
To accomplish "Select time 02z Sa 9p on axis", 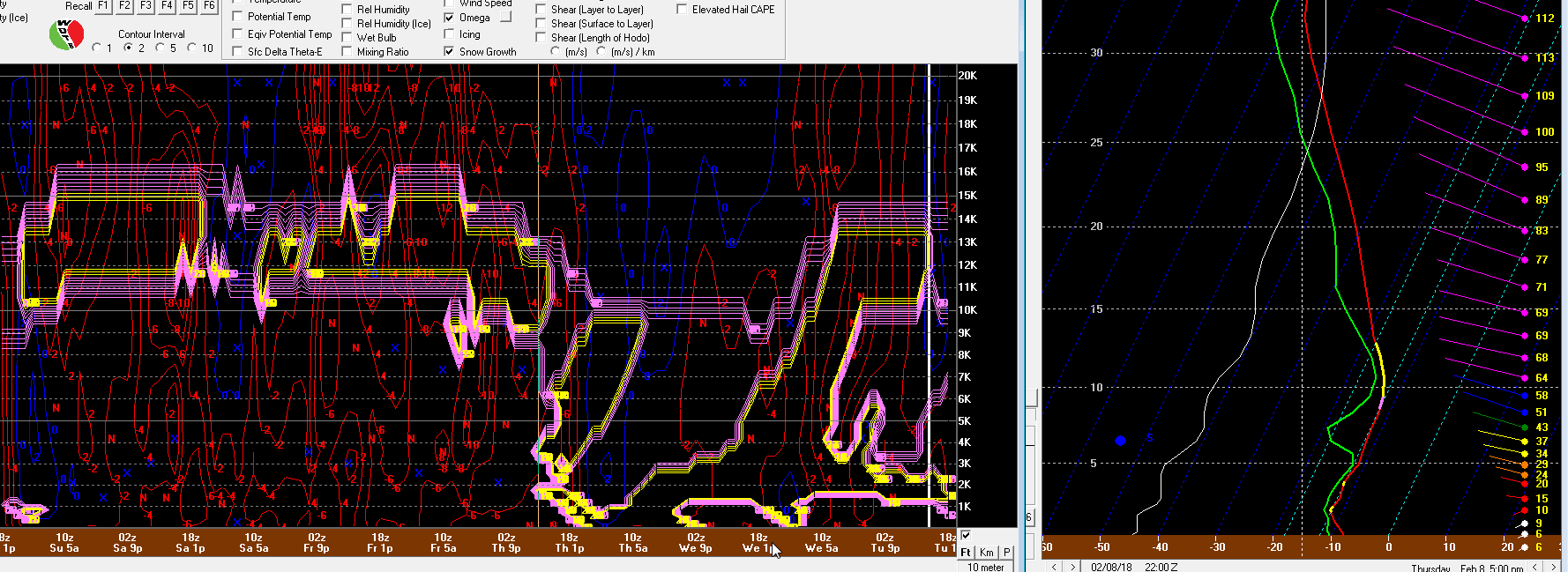I will (x=128, y=542).
